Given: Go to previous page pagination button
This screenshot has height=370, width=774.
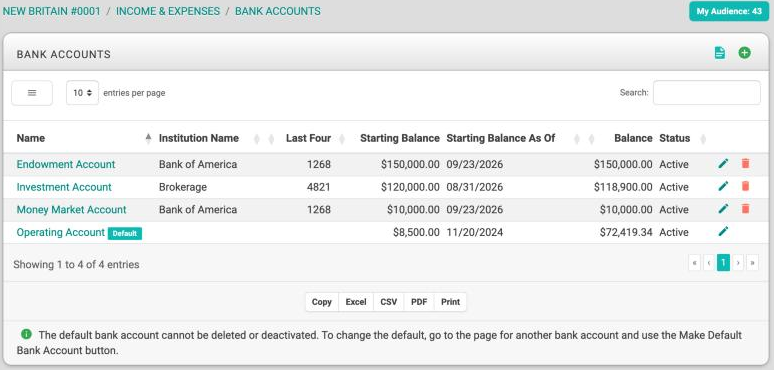Looking at the screenshot, I should tap(709, 263).
